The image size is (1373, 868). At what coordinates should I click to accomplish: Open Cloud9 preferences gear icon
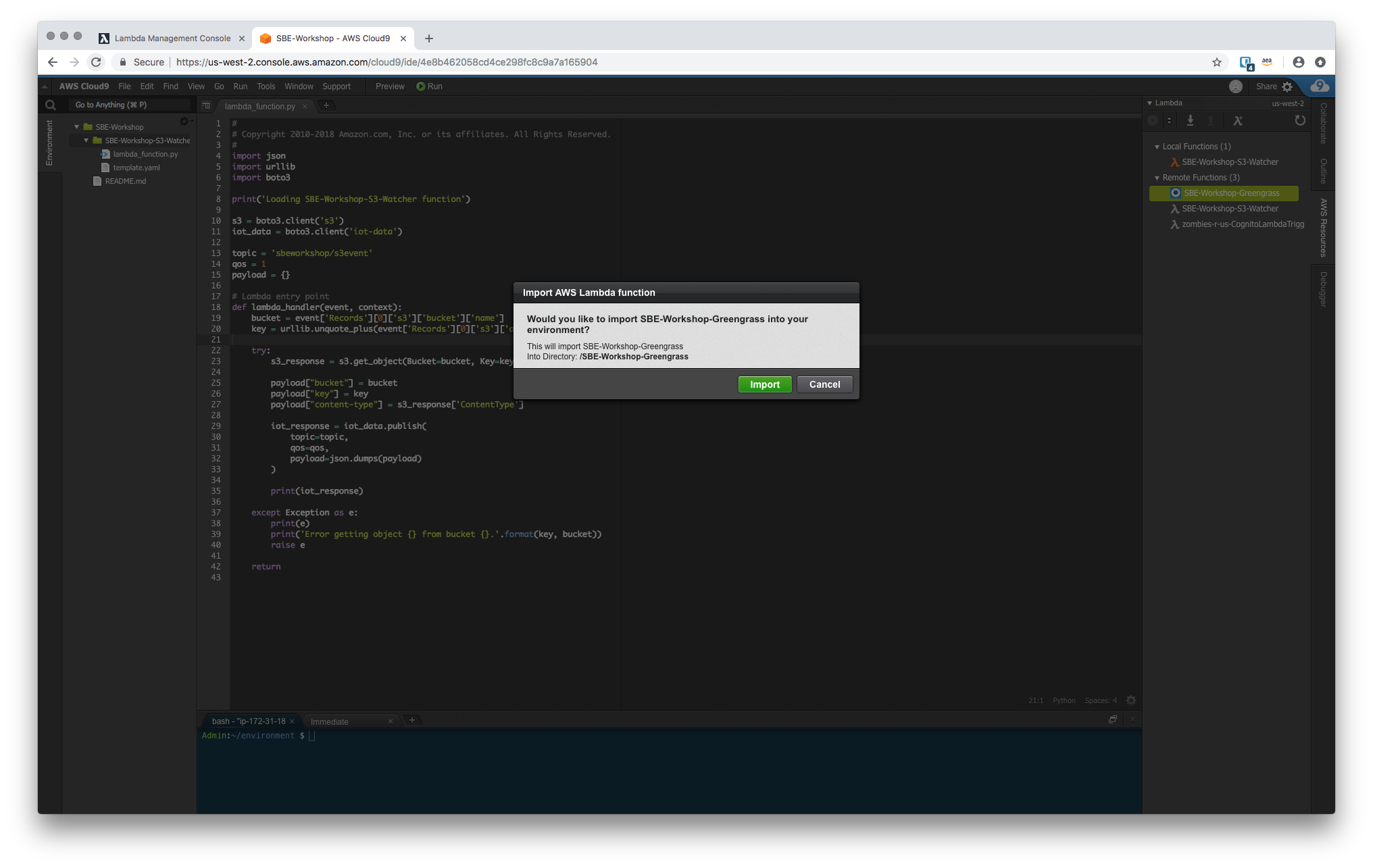(1287, 86)
